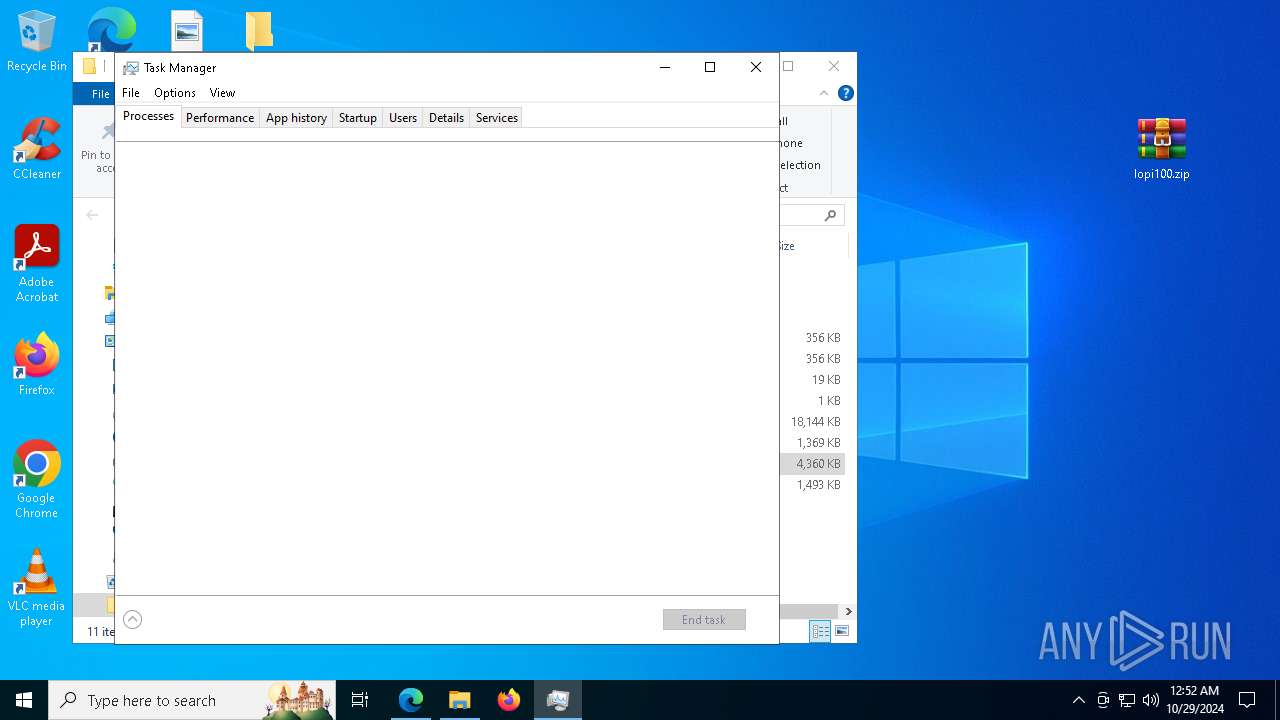The width and height of the screenshot is (1280, 720).
Task: Toggle fewer details in Task Manager
Action: 132,620
